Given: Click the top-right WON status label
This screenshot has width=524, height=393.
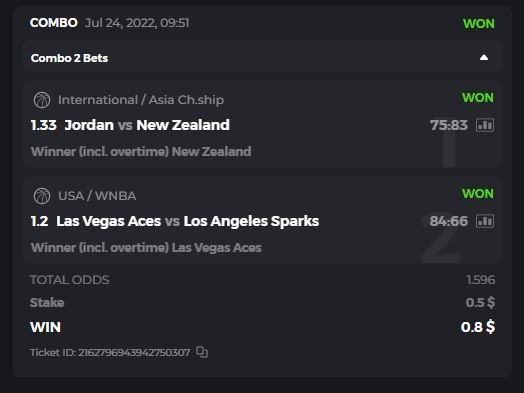Looking at the screenshot, I should tap(479, 24).
